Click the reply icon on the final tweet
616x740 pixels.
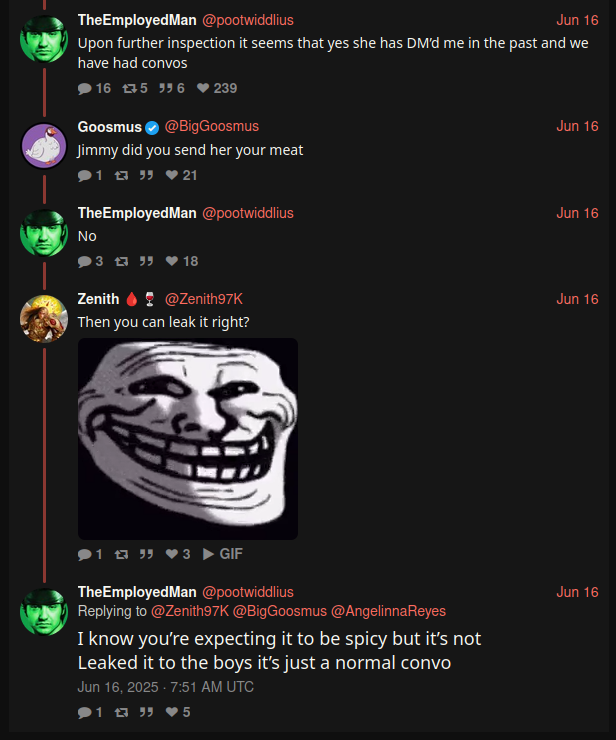(84, 712)
